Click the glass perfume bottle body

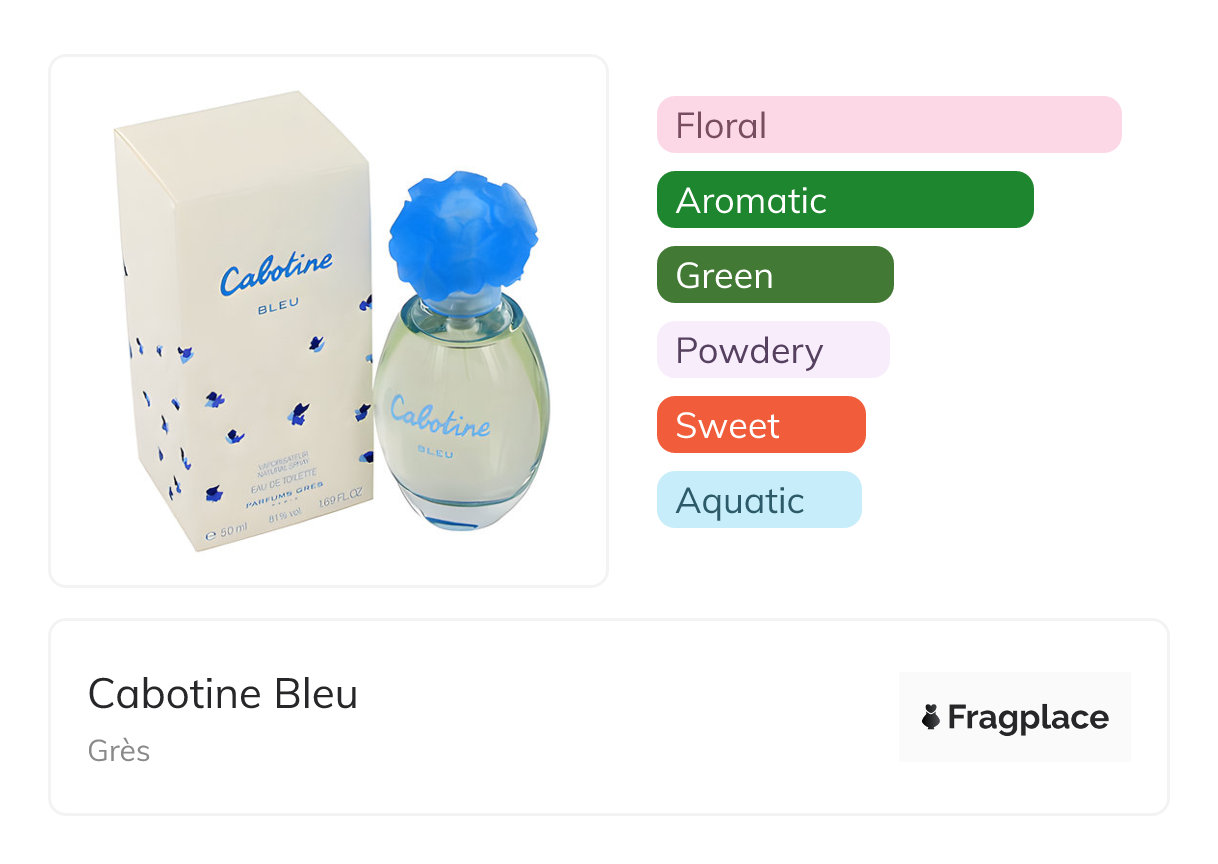[462, 430]
